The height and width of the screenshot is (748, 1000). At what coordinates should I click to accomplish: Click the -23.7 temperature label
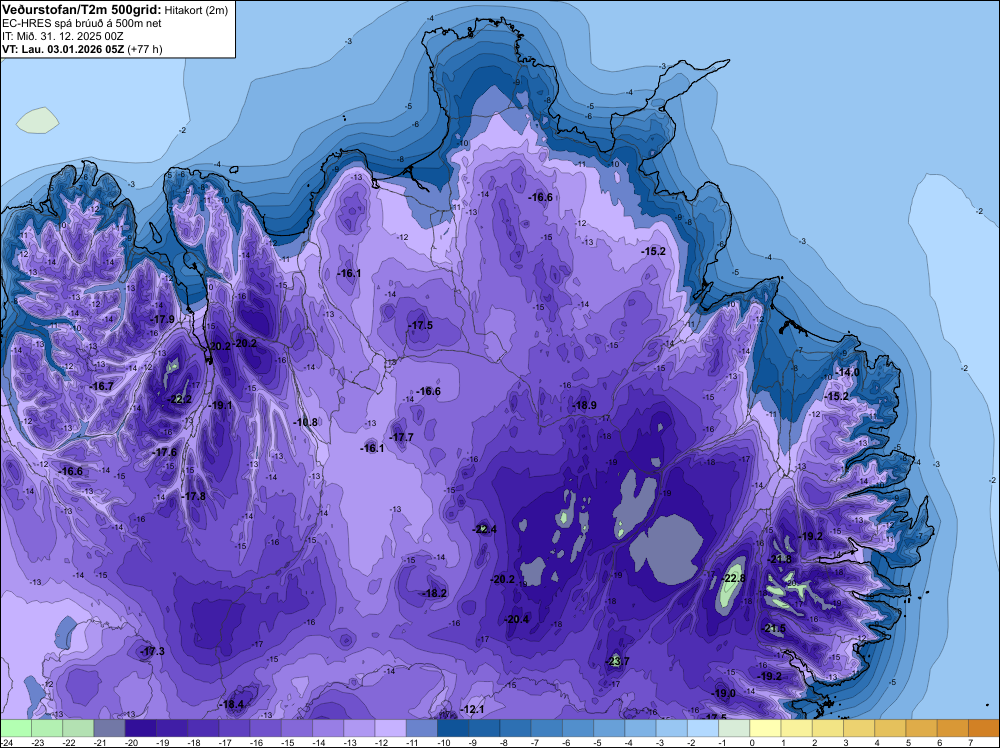point(617,661)
